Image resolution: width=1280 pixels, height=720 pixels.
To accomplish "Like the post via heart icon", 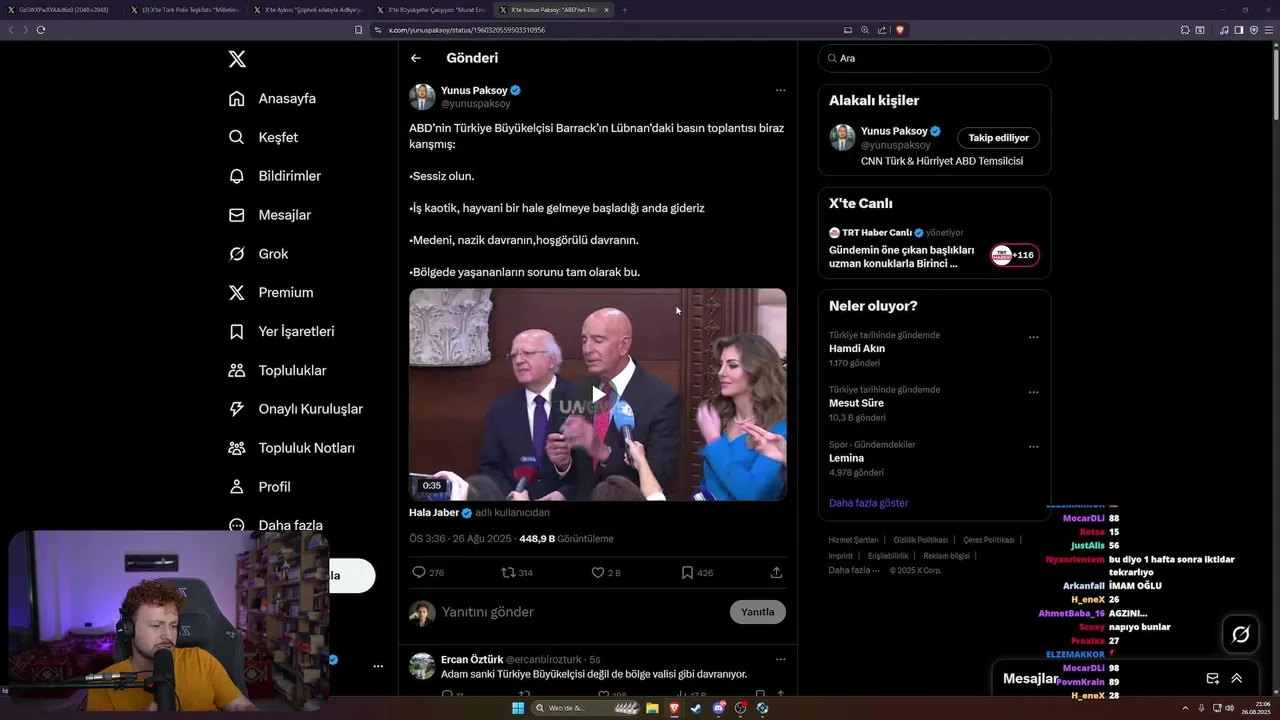I will point(598,573).
